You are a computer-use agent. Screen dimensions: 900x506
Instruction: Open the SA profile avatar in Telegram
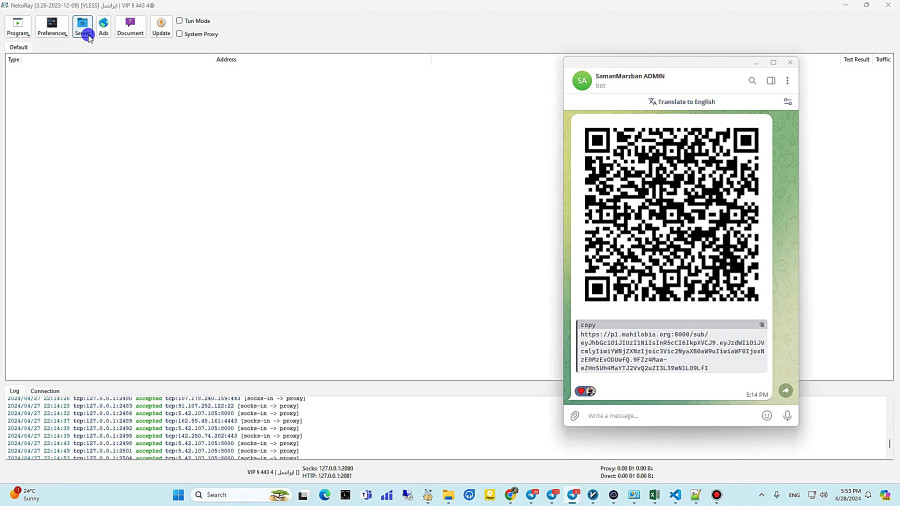(582, 81)
